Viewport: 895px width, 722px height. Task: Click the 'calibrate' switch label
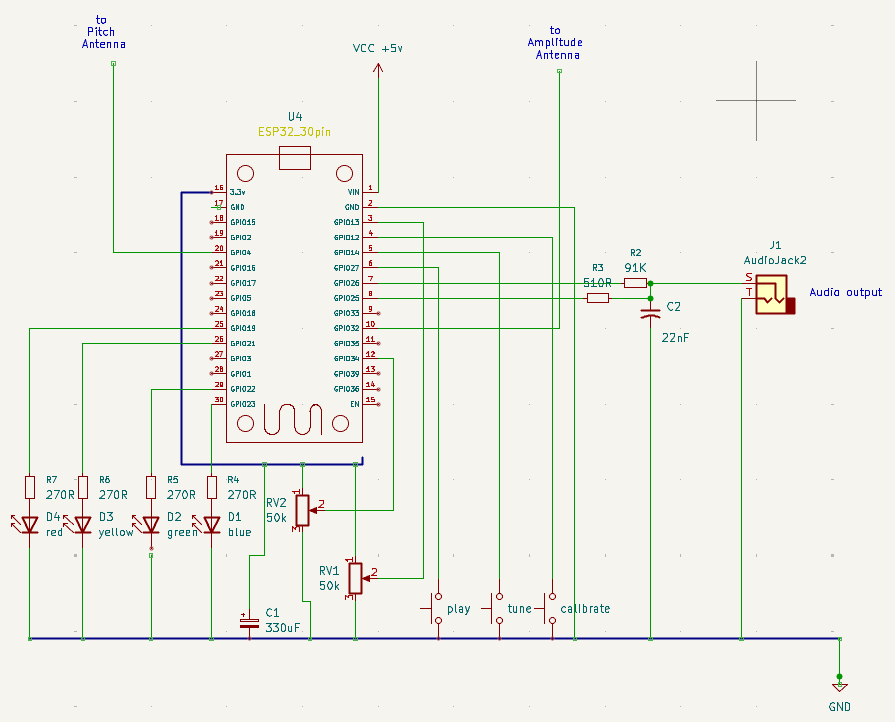tap(585, 609)
